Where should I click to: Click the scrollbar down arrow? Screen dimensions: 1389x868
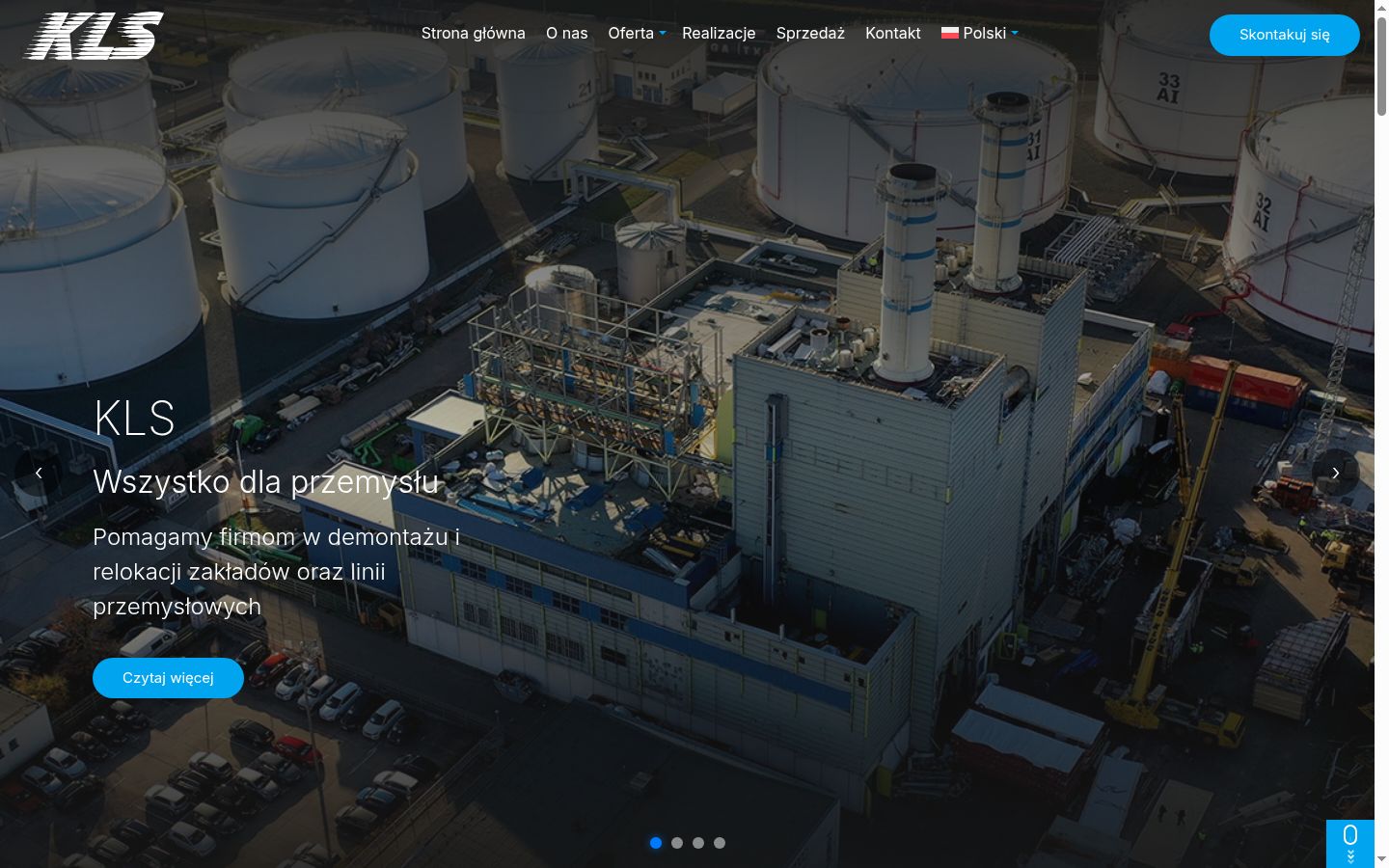click(x=1381, y=859)
